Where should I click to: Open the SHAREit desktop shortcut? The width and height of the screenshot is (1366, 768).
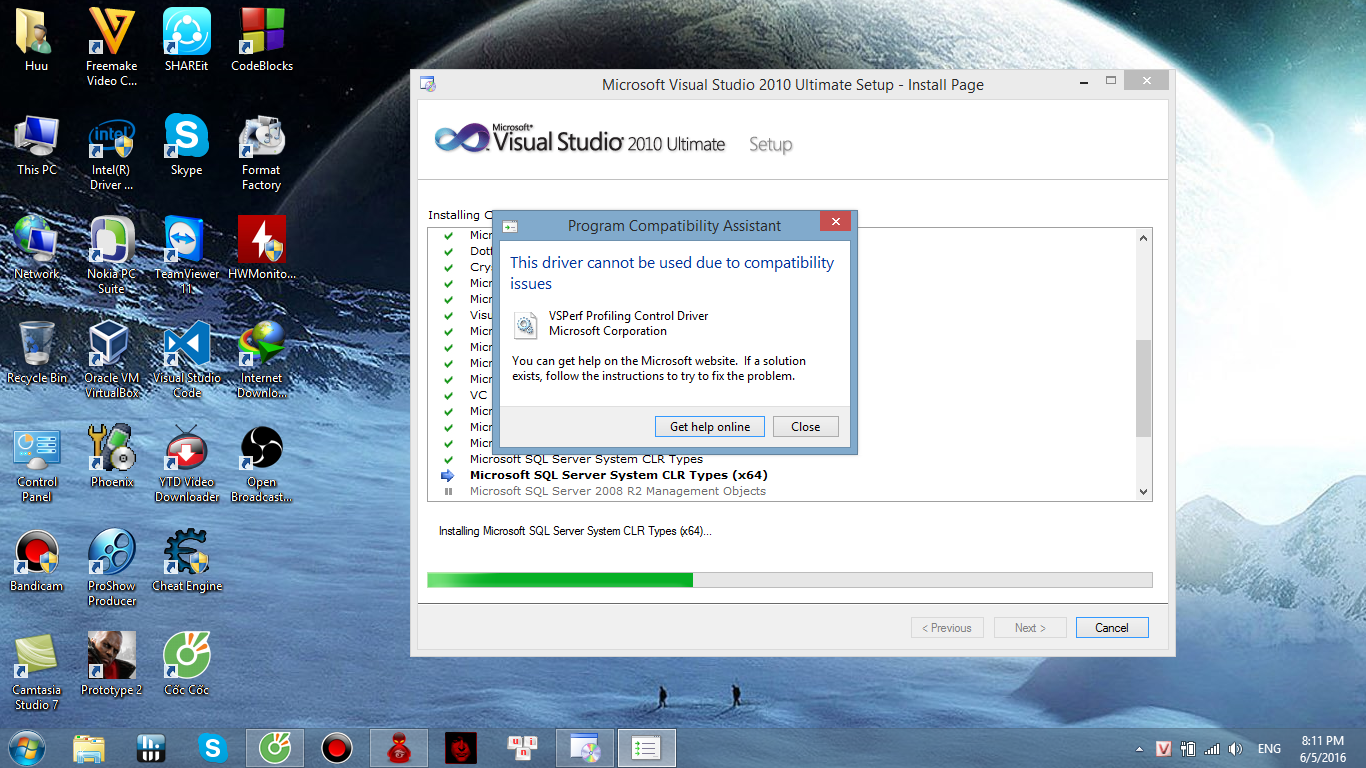pyautogui.click(x=186, y=40)
